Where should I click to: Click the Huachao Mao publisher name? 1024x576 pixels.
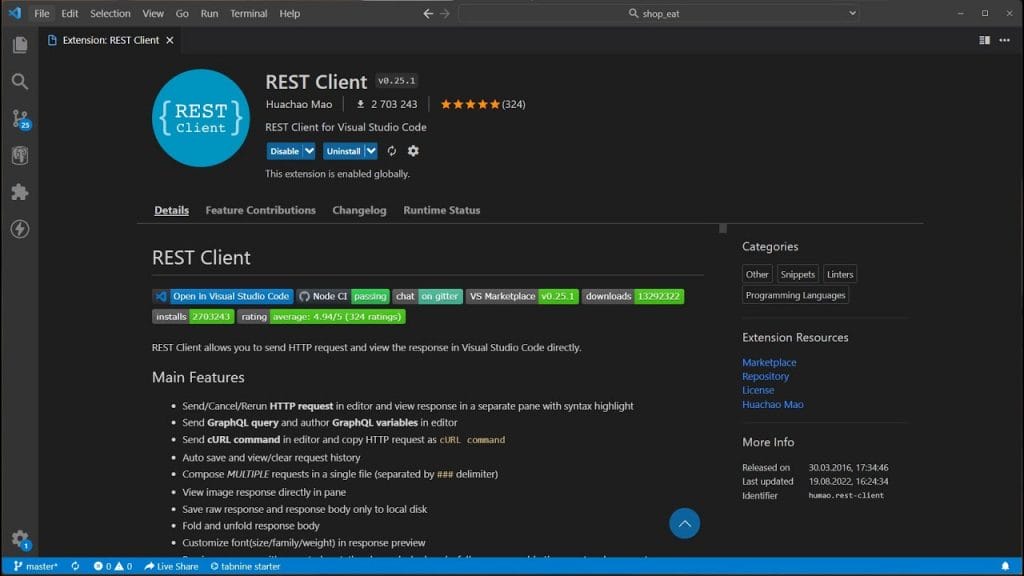(298, 104)
